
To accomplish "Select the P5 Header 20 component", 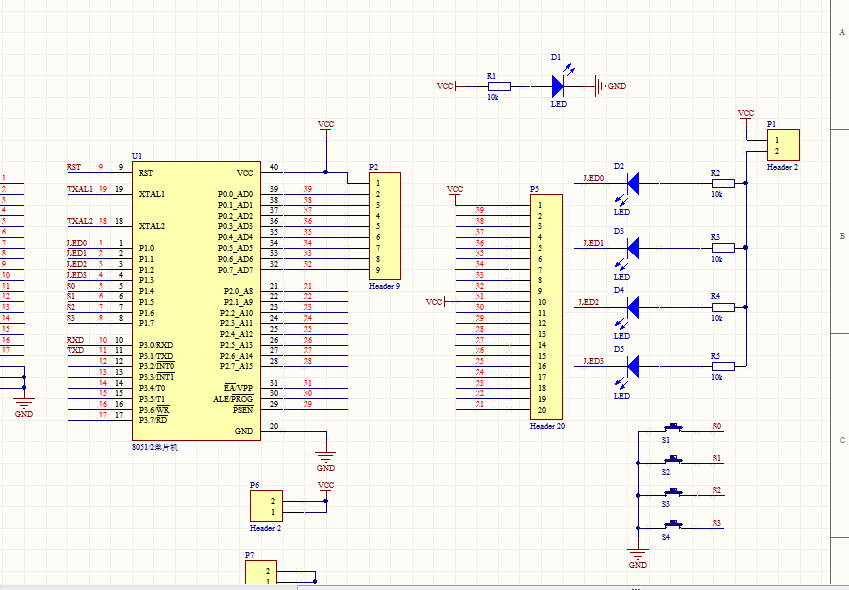I will [x=546, y=307].
